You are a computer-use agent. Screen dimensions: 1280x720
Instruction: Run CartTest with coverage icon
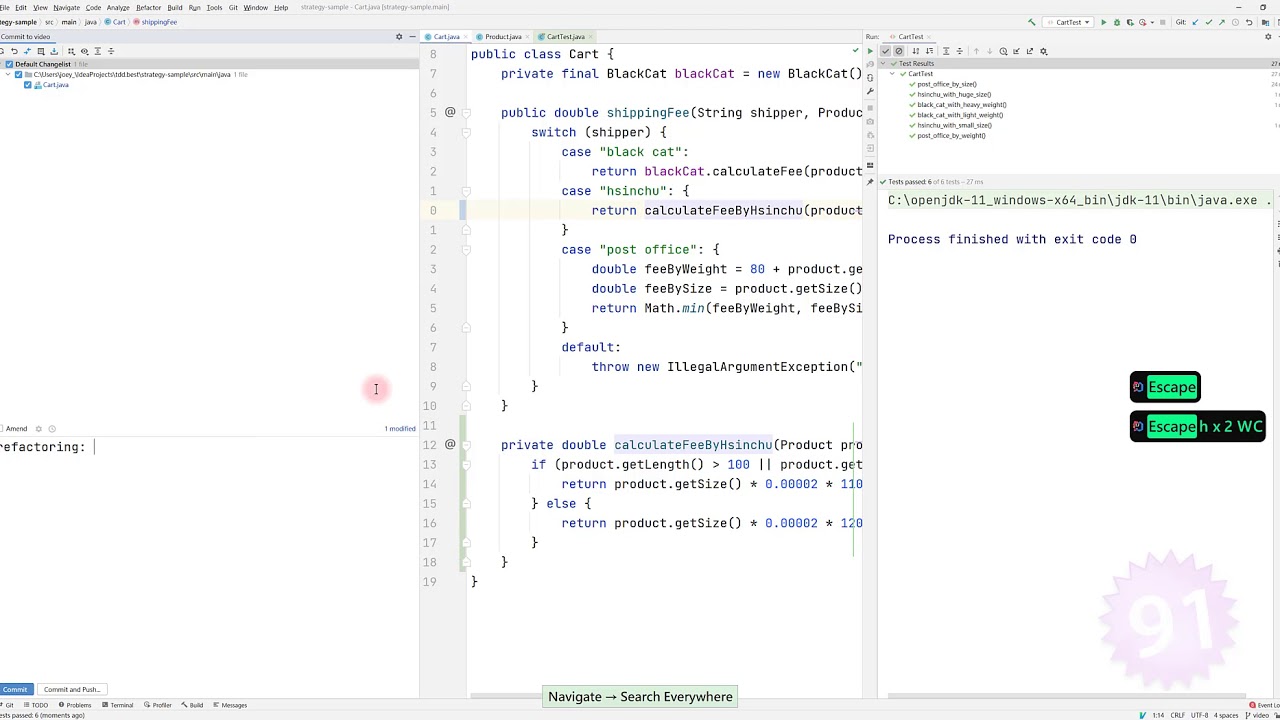[1130, 22]
